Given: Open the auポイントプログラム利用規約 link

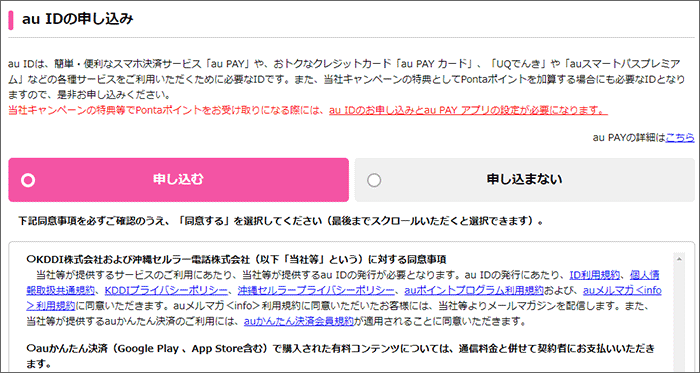Looking at the screenshot, I should [x=474, y=291].
